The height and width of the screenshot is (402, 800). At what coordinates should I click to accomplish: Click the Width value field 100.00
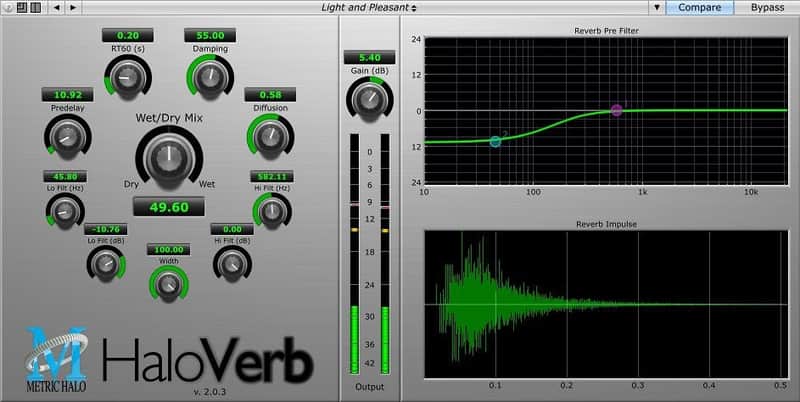coord(168,249)
